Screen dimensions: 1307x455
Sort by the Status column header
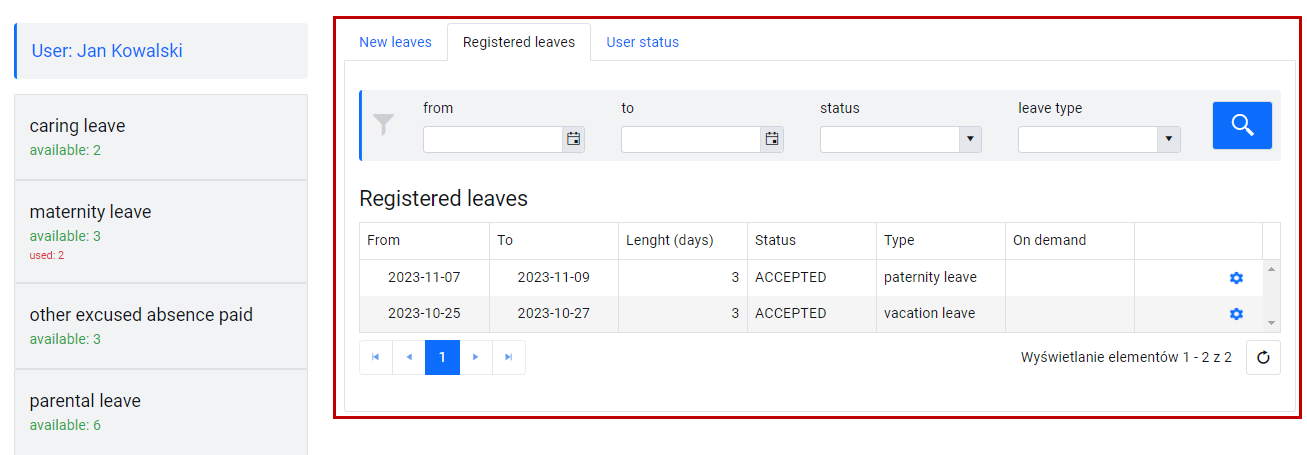coord(812,241)
